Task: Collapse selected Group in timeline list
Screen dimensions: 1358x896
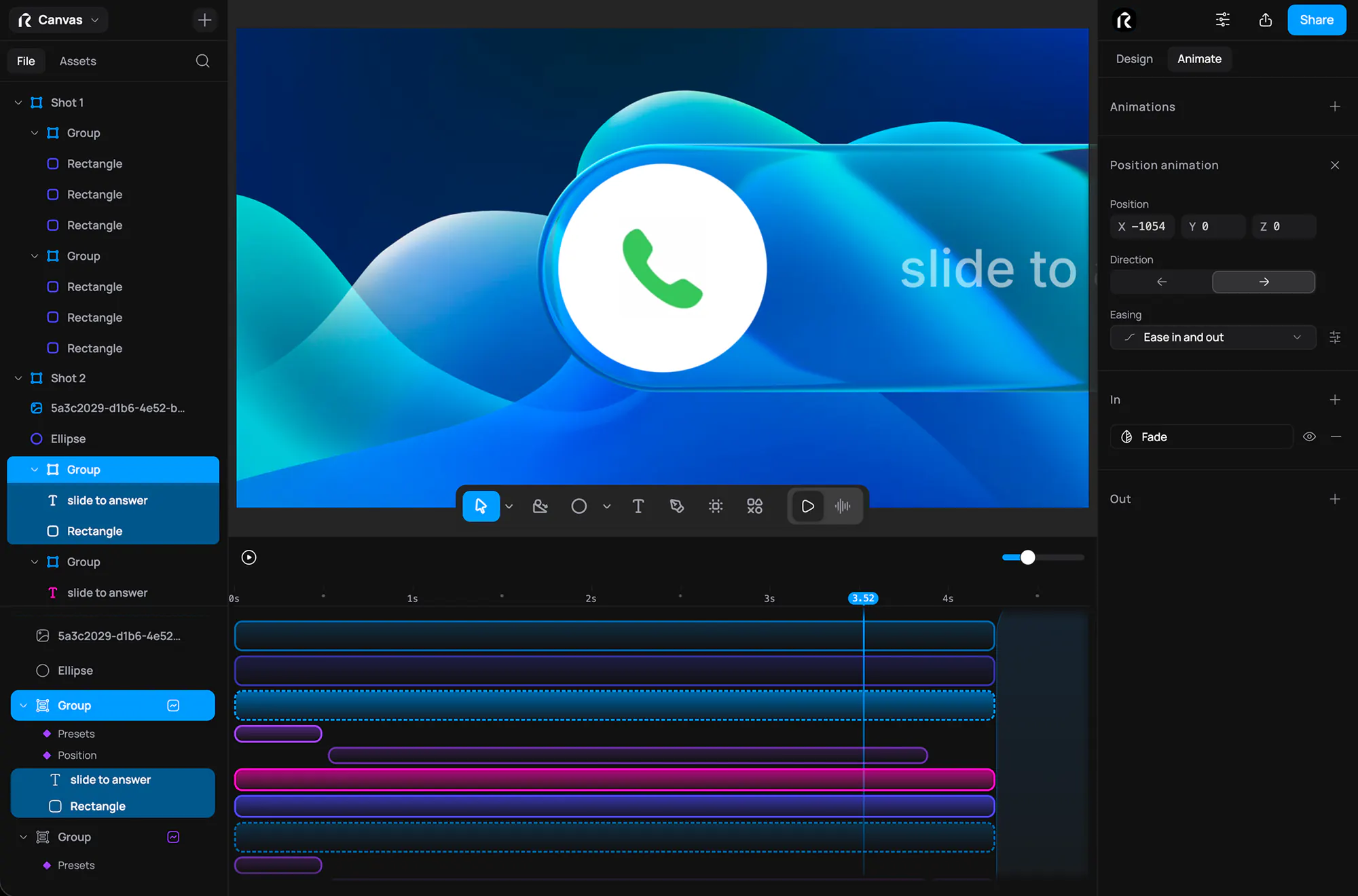Action: point(23,705)
